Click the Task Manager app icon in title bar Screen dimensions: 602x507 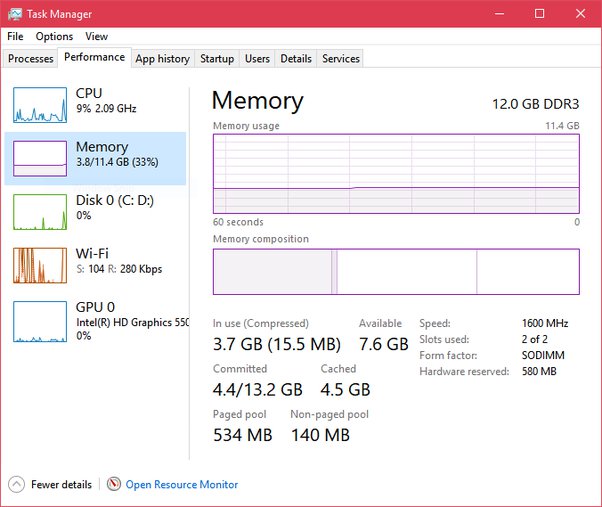pos(15,14)
